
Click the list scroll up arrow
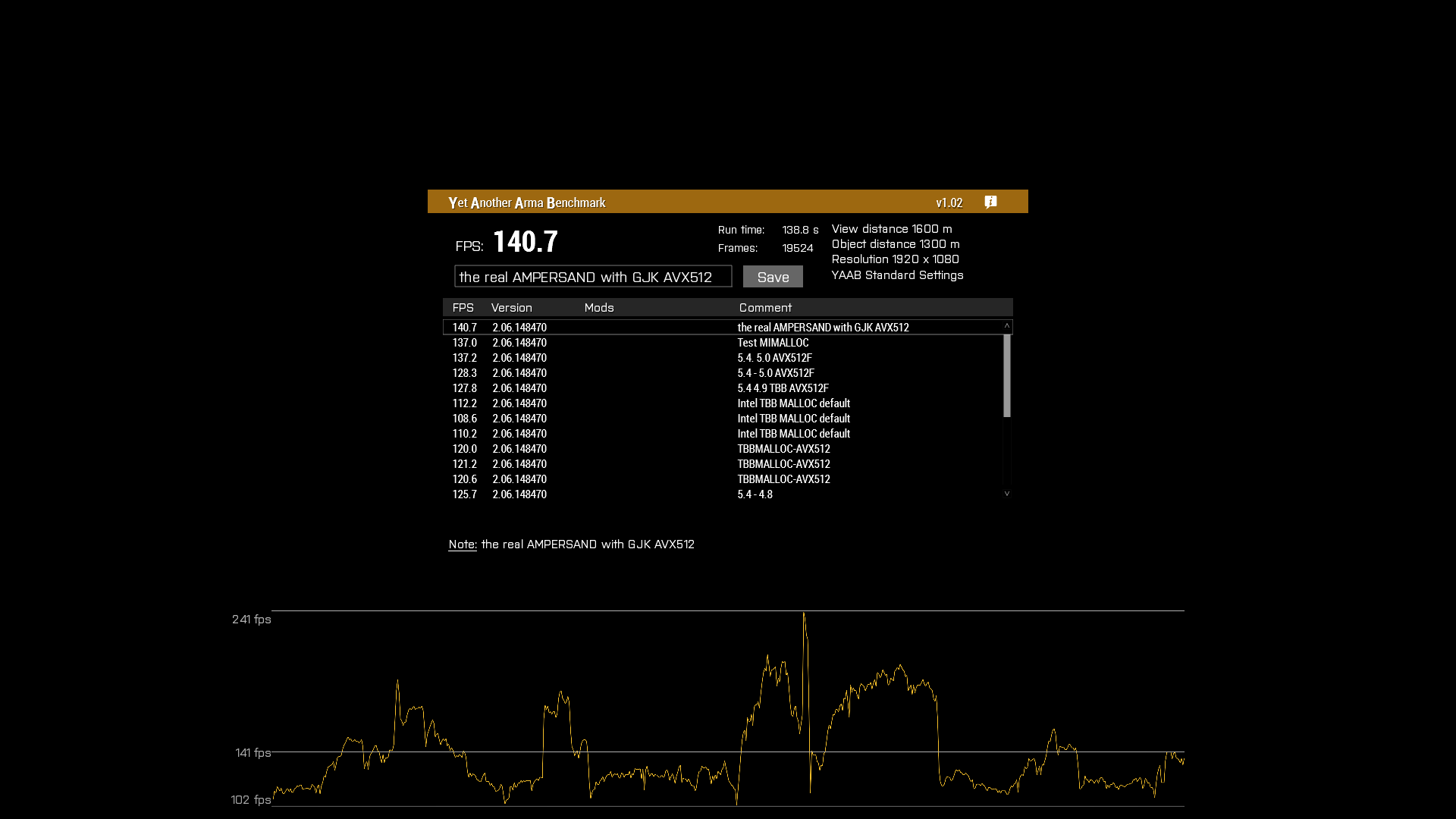point(1007,326)
